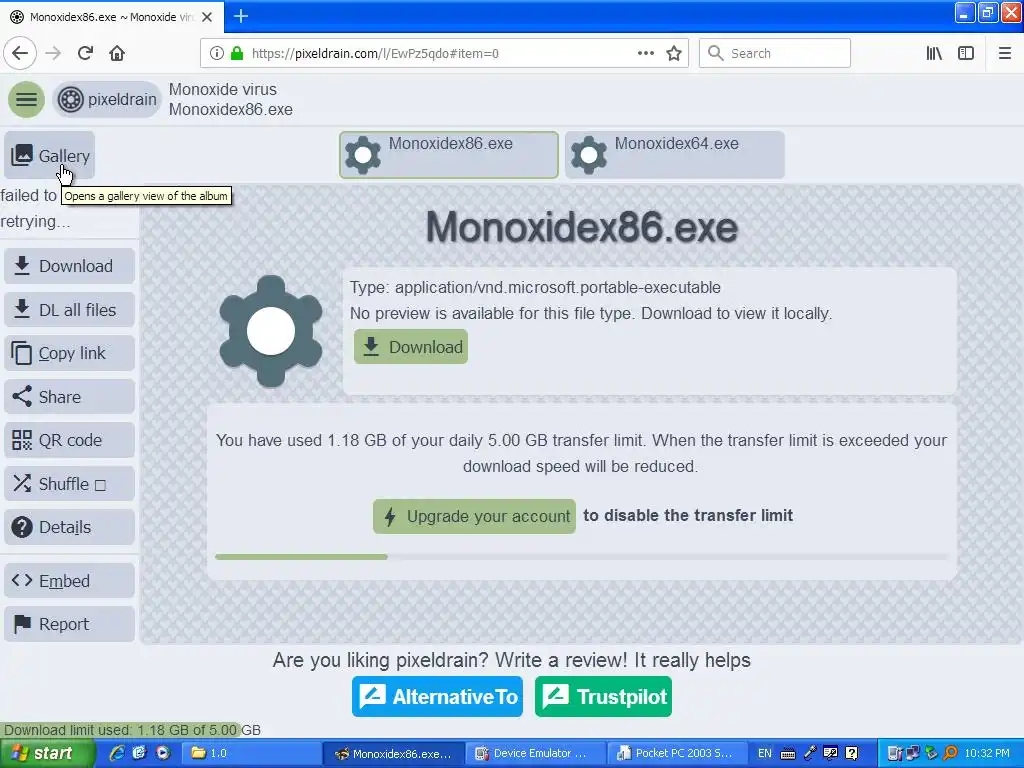Open the Share options
The image size is (1024, 768).
[69, 396]
